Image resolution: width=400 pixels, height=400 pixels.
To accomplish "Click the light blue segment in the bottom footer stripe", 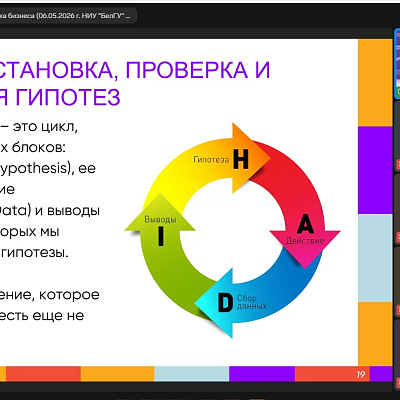I will coord(192,374).
